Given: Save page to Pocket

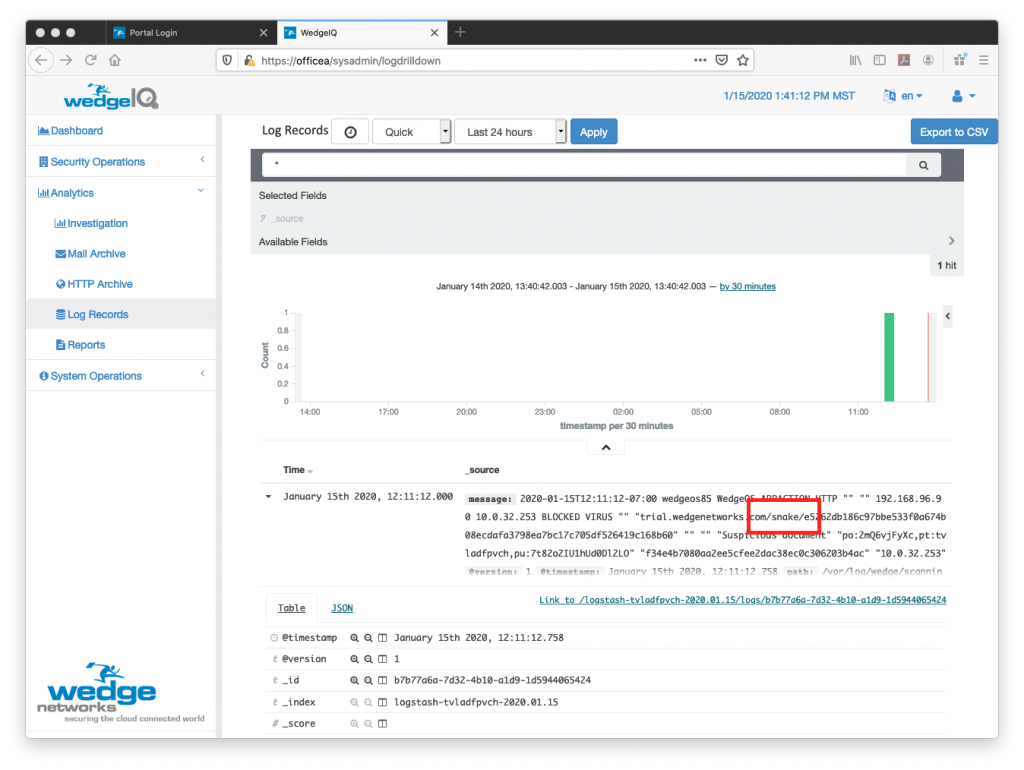Looking at the screenshot, I should (x=722, y=60).
